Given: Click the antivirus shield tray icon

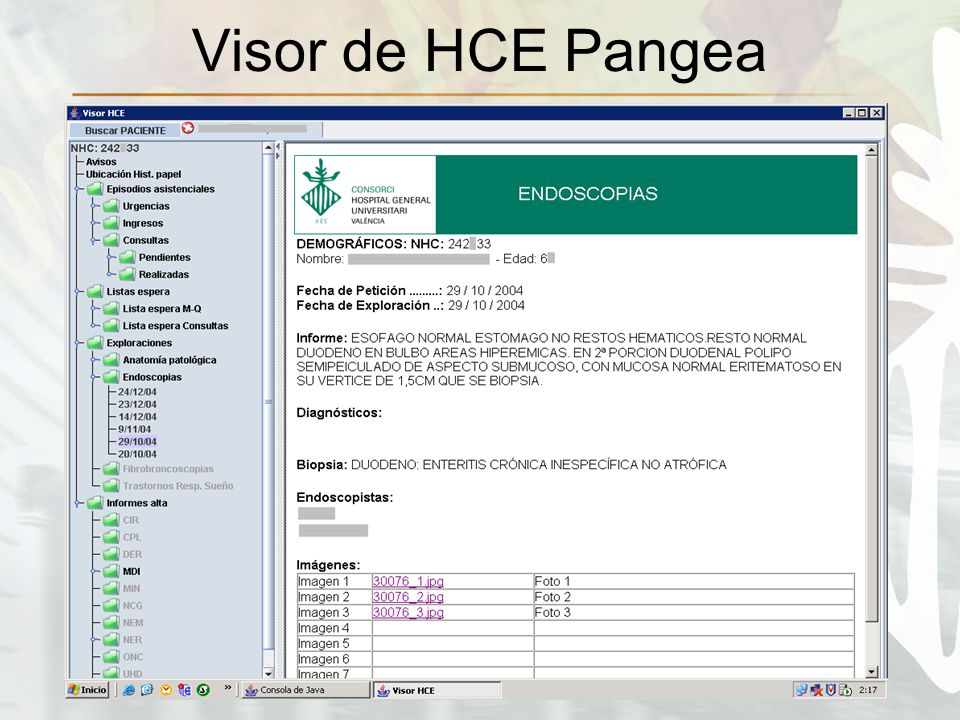Looking at the screenshot, I should tap(831, 690).
